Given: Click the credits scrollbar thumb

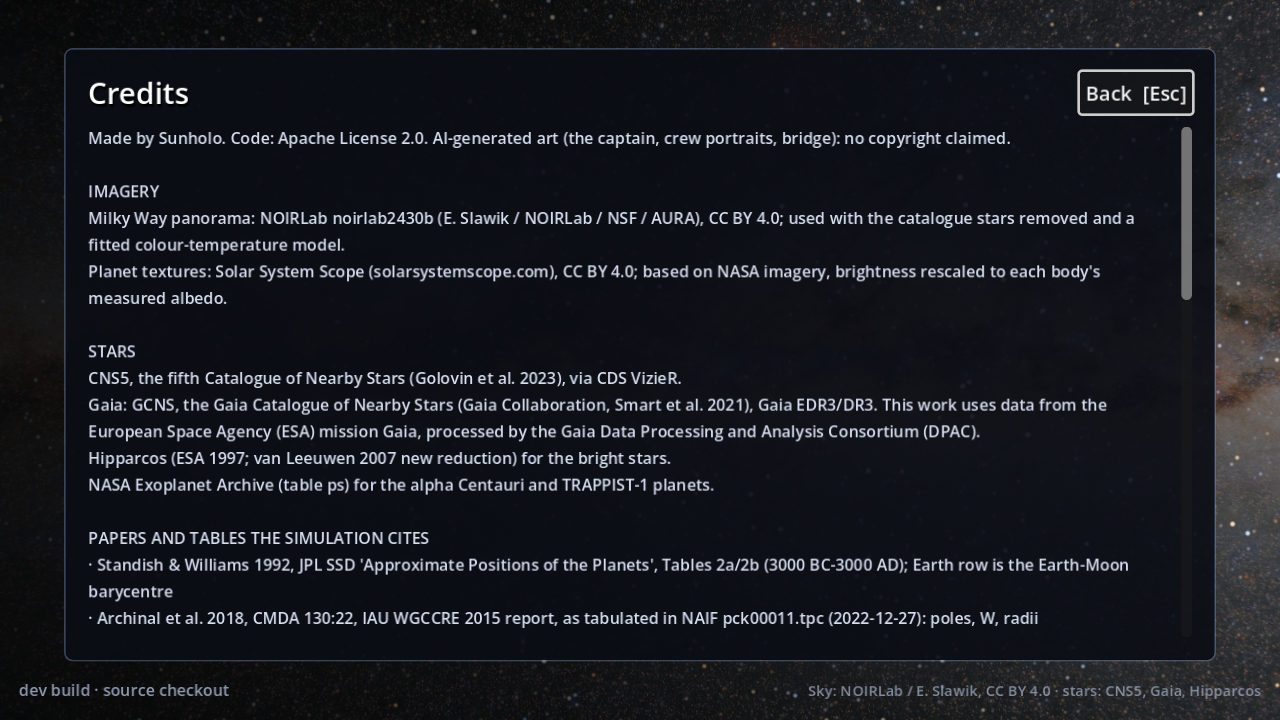Looking at the screenshot, I should 1187,213.
